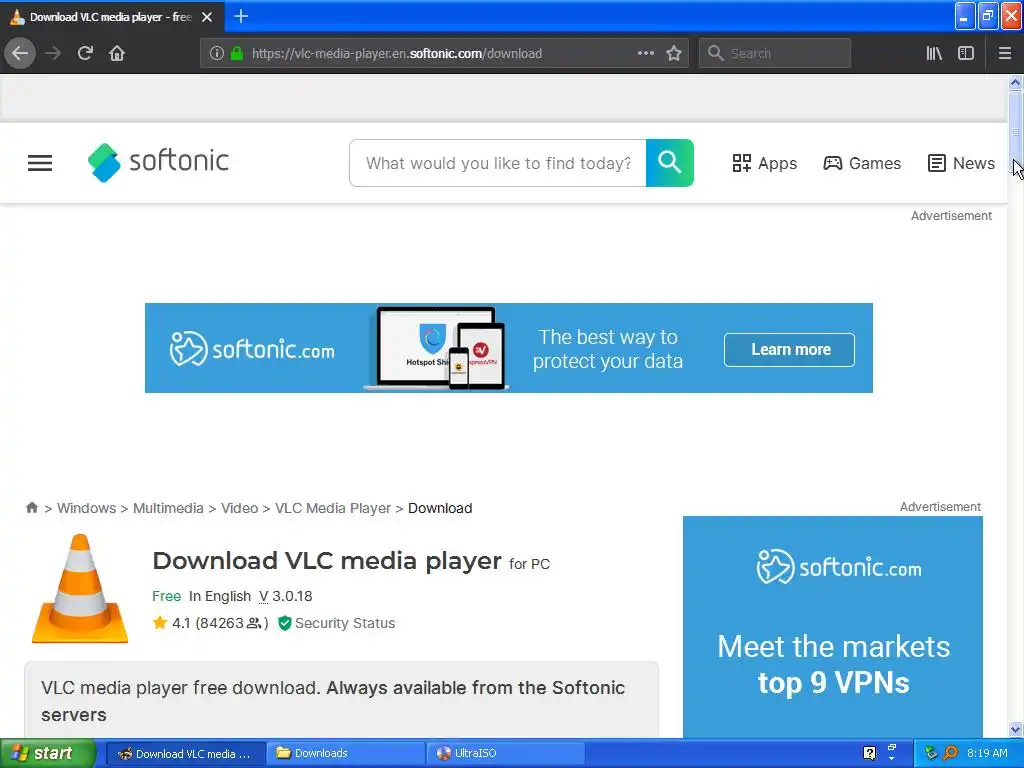Click the softonic.com banner logo
This screenshot has height=768, width=1024.
[x=252, y=349]
